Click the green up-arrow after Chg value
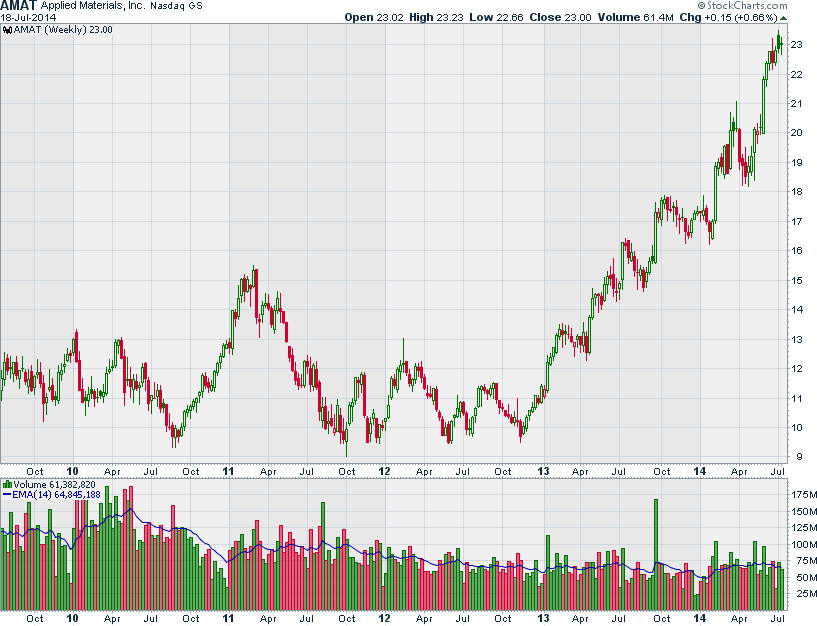817x626 pixels. [x=783, y=18]
